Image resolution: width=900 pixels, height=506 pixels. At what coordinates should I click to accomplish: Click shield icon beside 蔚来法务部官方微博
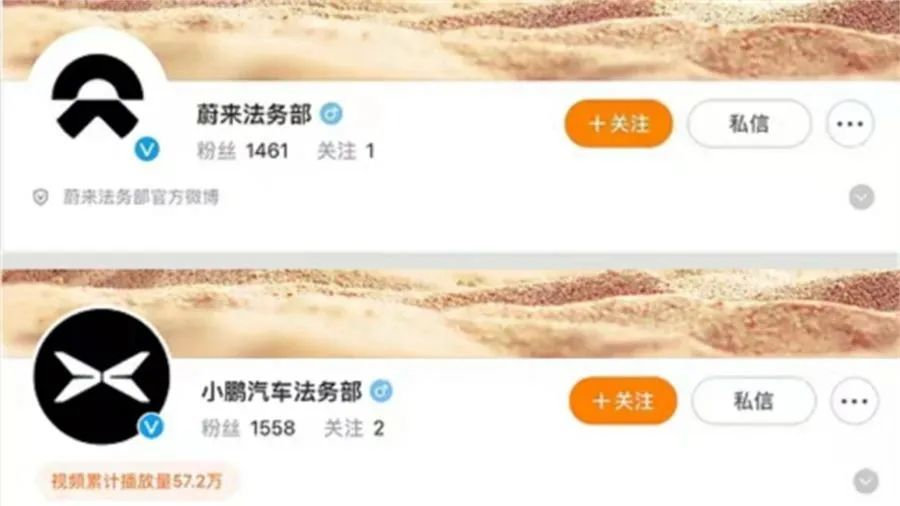point(40,197)
